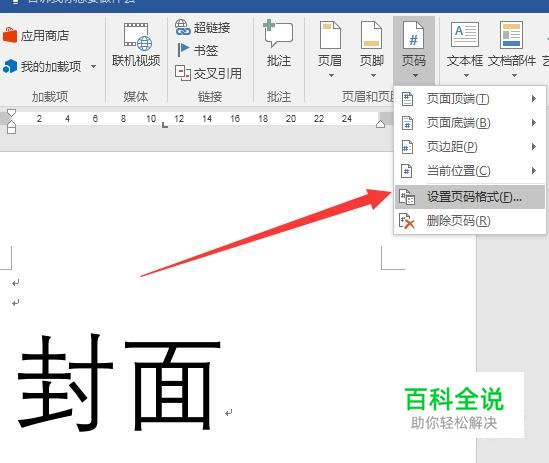Expand the 我的加载项 dropdown arrow
Screen dimensions: 549x463
click(93, 66)
